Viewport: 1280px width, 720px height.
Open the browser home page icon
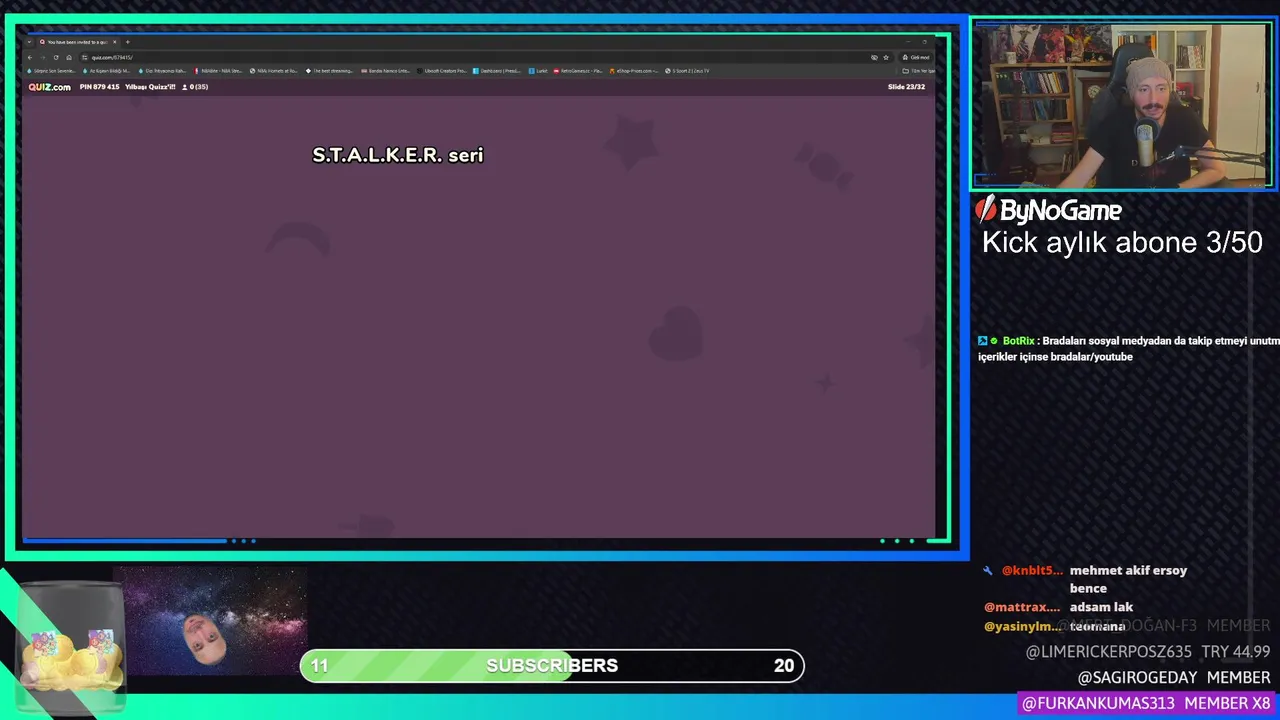pyautogui.click(x=69, y=57)
